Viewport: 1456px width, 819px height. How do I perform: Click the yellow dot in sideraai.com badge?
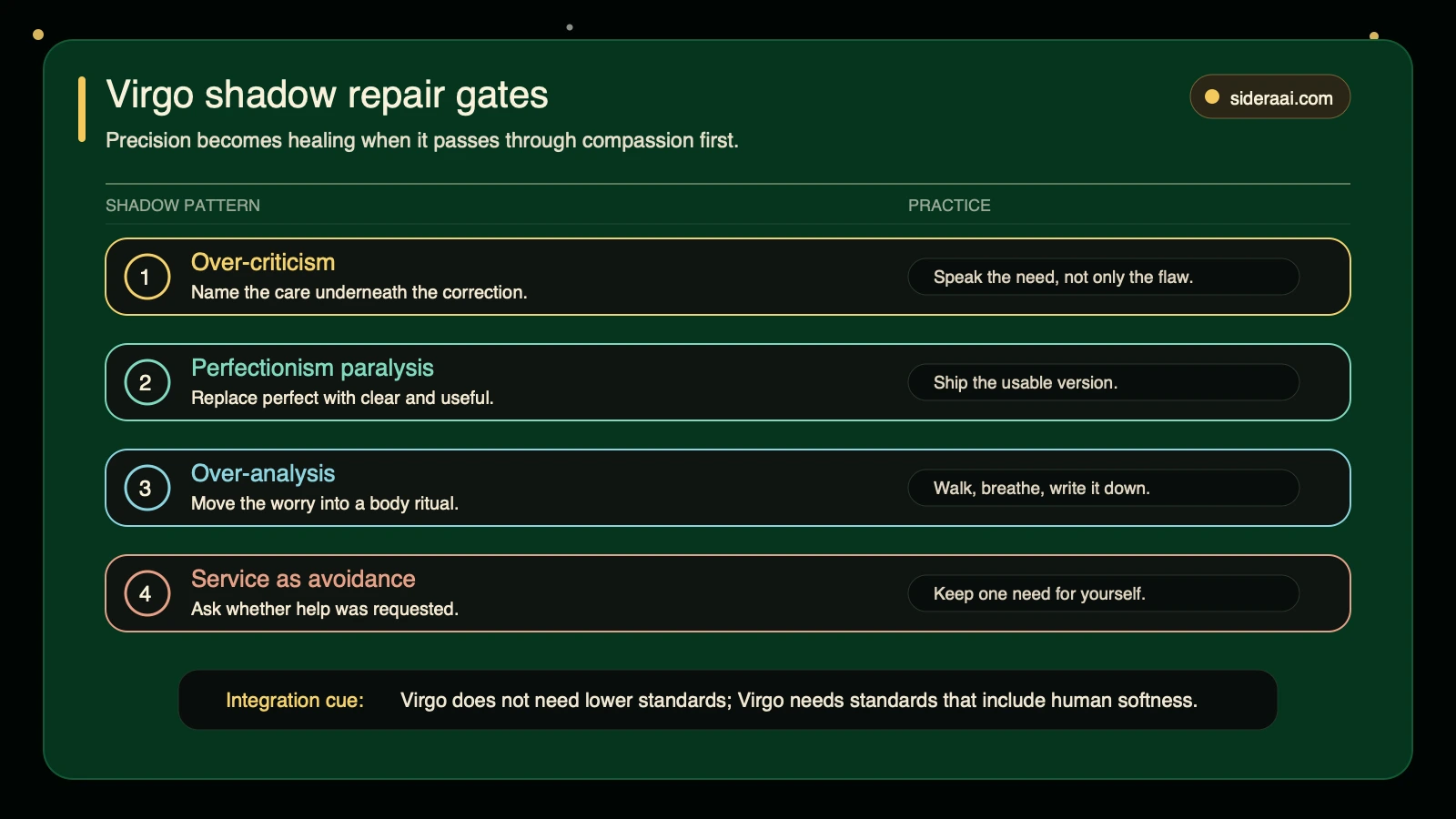(x=1212, y=96)
